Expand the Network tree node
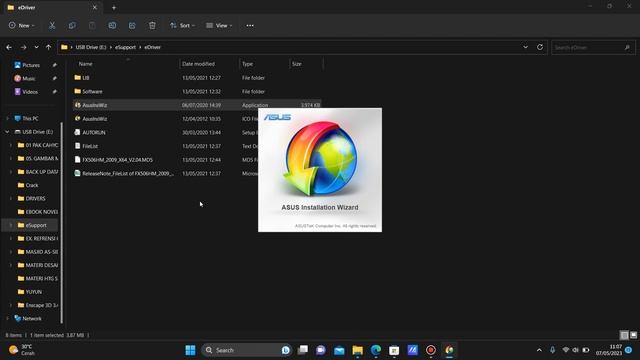Viewport: 640px width, 360px height. [x=7, y=318]
